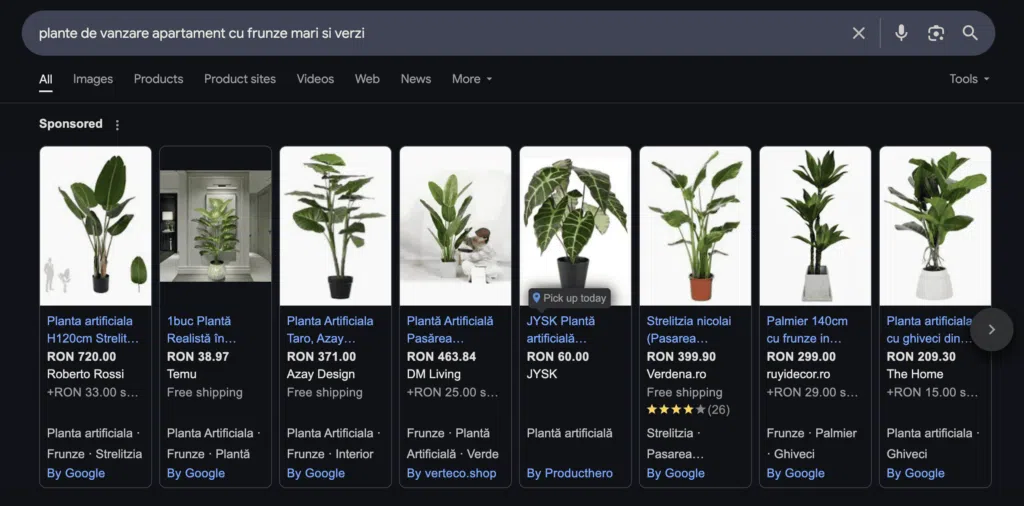Click the 'Sponsored' label
The height and width of the screenshot is (506, 1024).
(x=71, y=124)
